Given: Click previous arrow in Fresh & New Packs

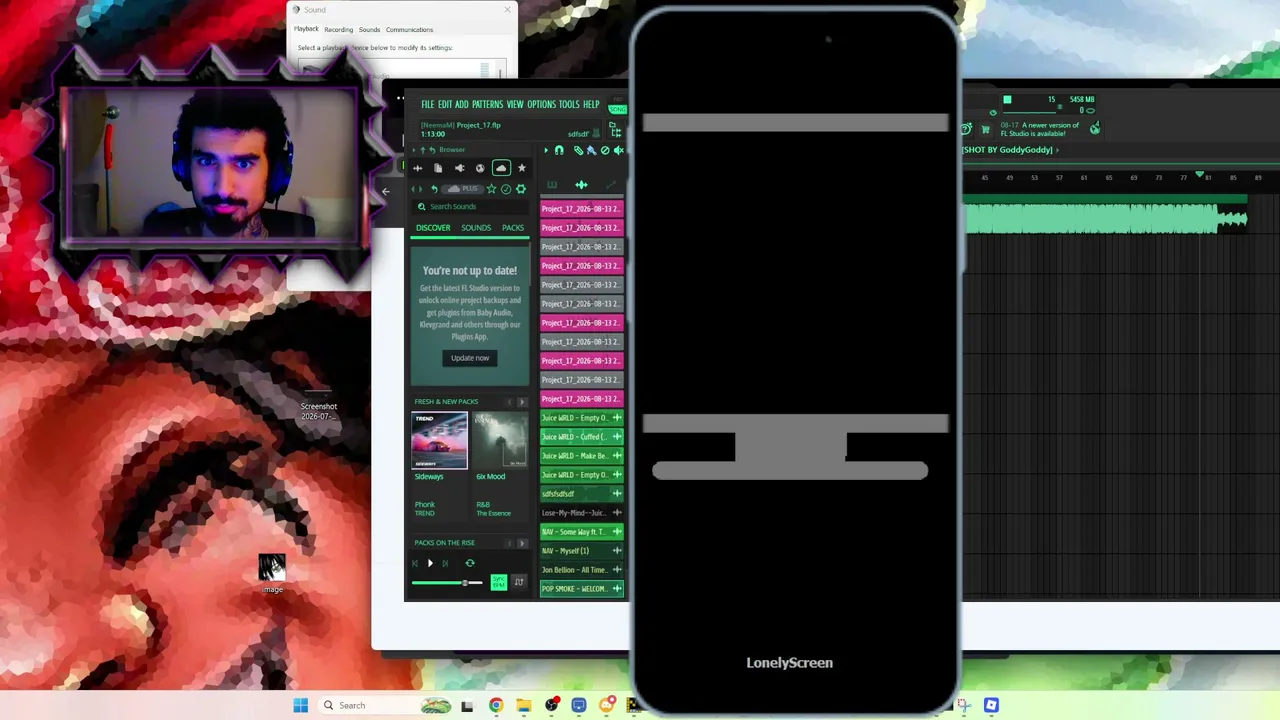Looking at the screenshot, I should click(509, 402).
